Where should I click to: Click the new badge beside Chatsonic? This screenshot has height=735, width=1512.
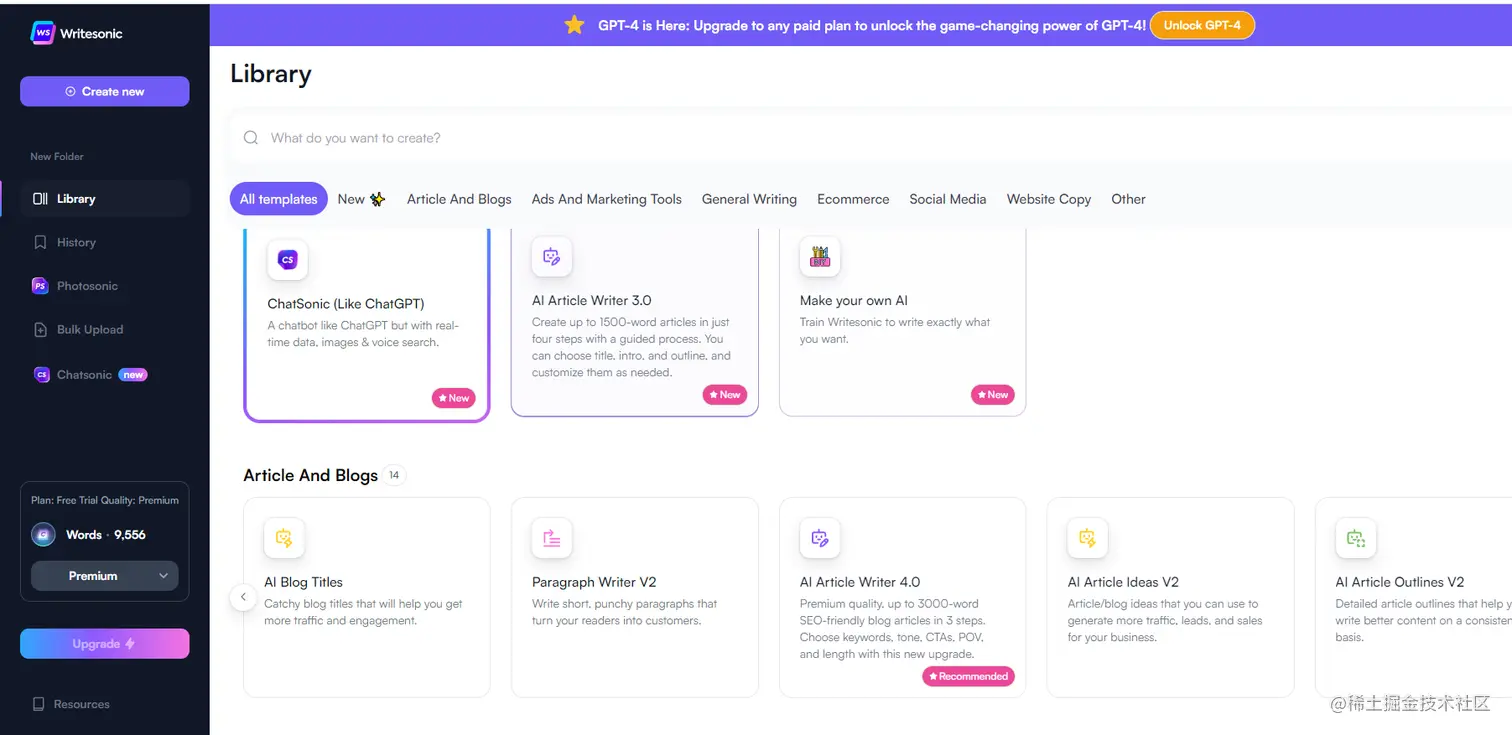133,375
